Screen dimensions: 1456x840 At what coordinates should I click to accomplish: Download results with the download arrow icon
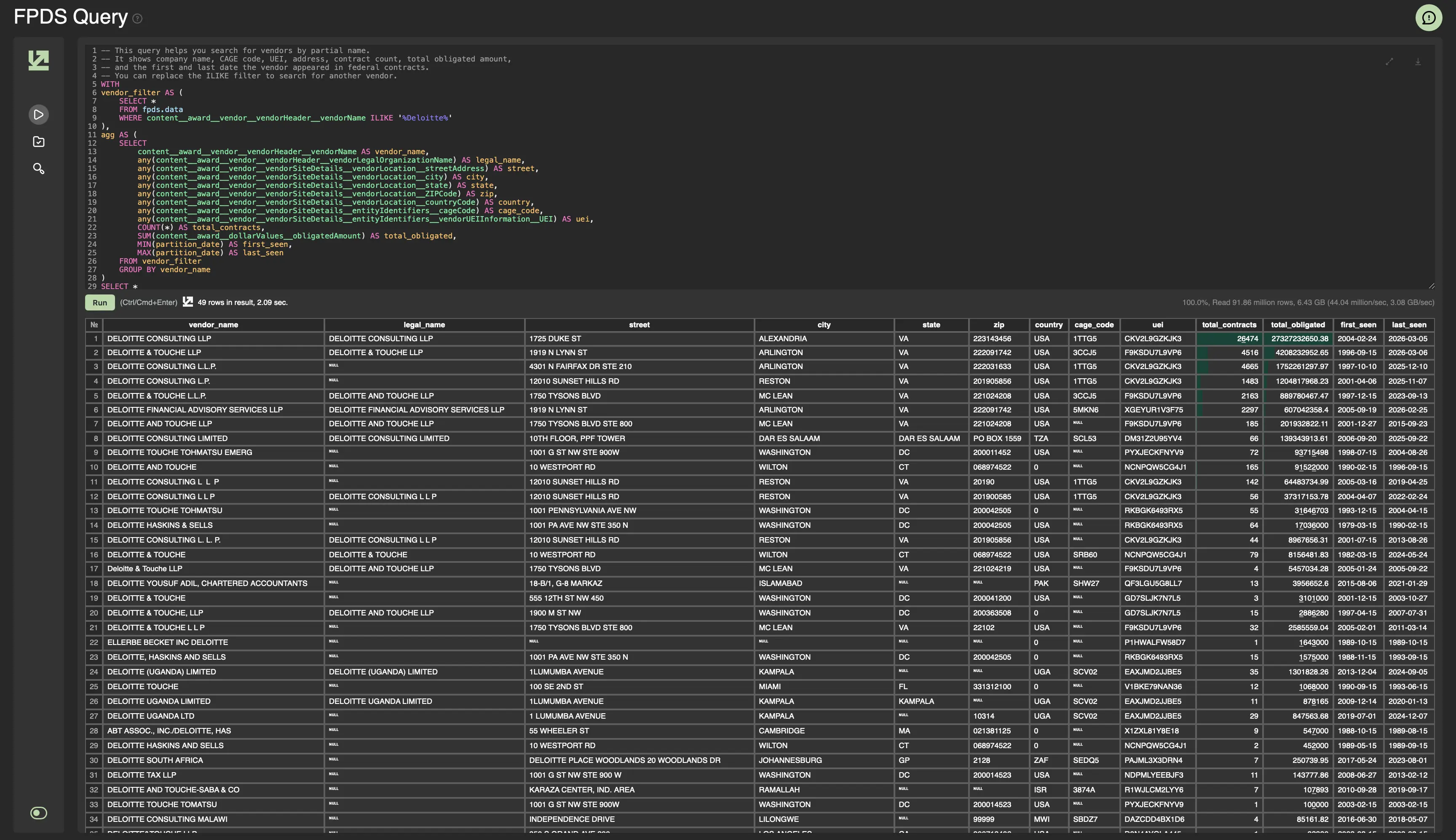pos(1417,62)
